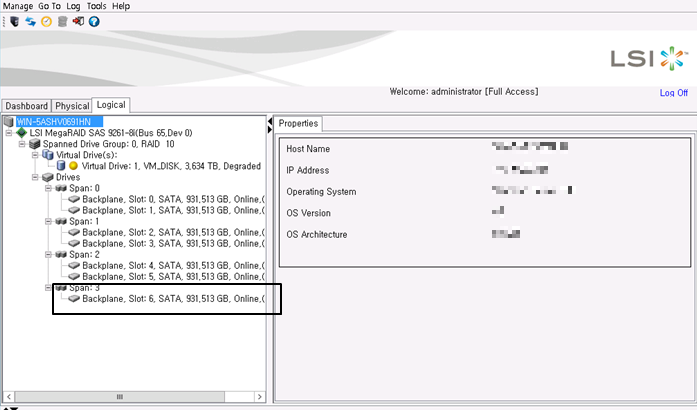Click the green controller chip icon
Viewport: 697px width, 410px height.
[21, 133]
